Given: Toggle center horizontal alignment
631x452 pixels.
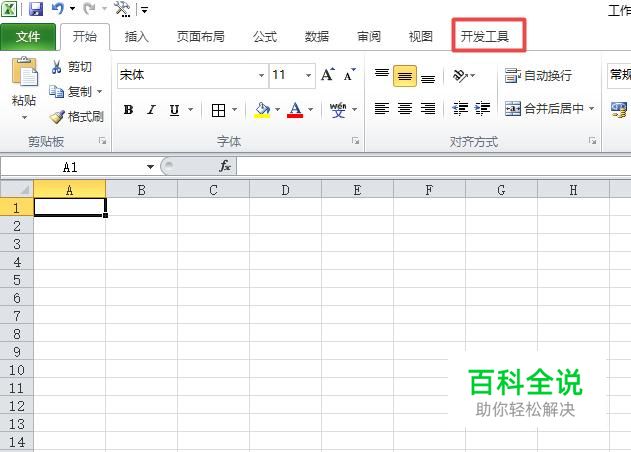Looking at the screenshot, I should (x=405, y=109).
